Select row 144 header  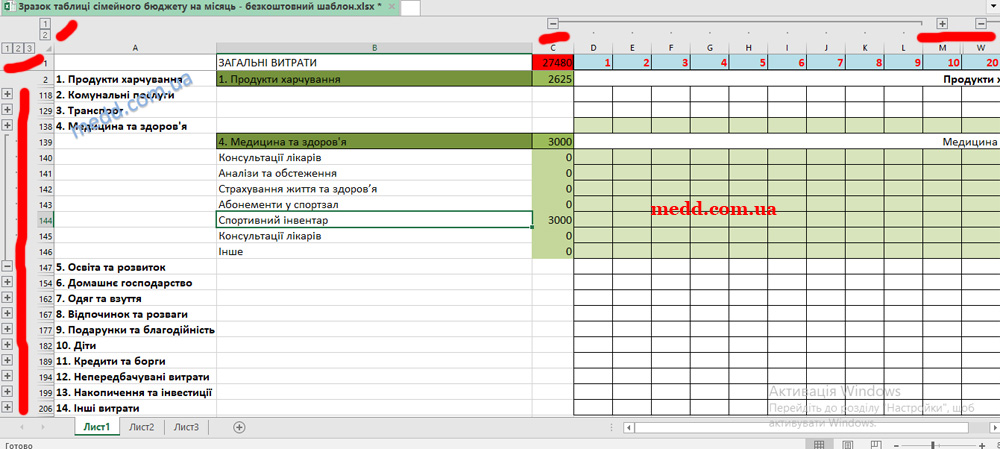45,220
